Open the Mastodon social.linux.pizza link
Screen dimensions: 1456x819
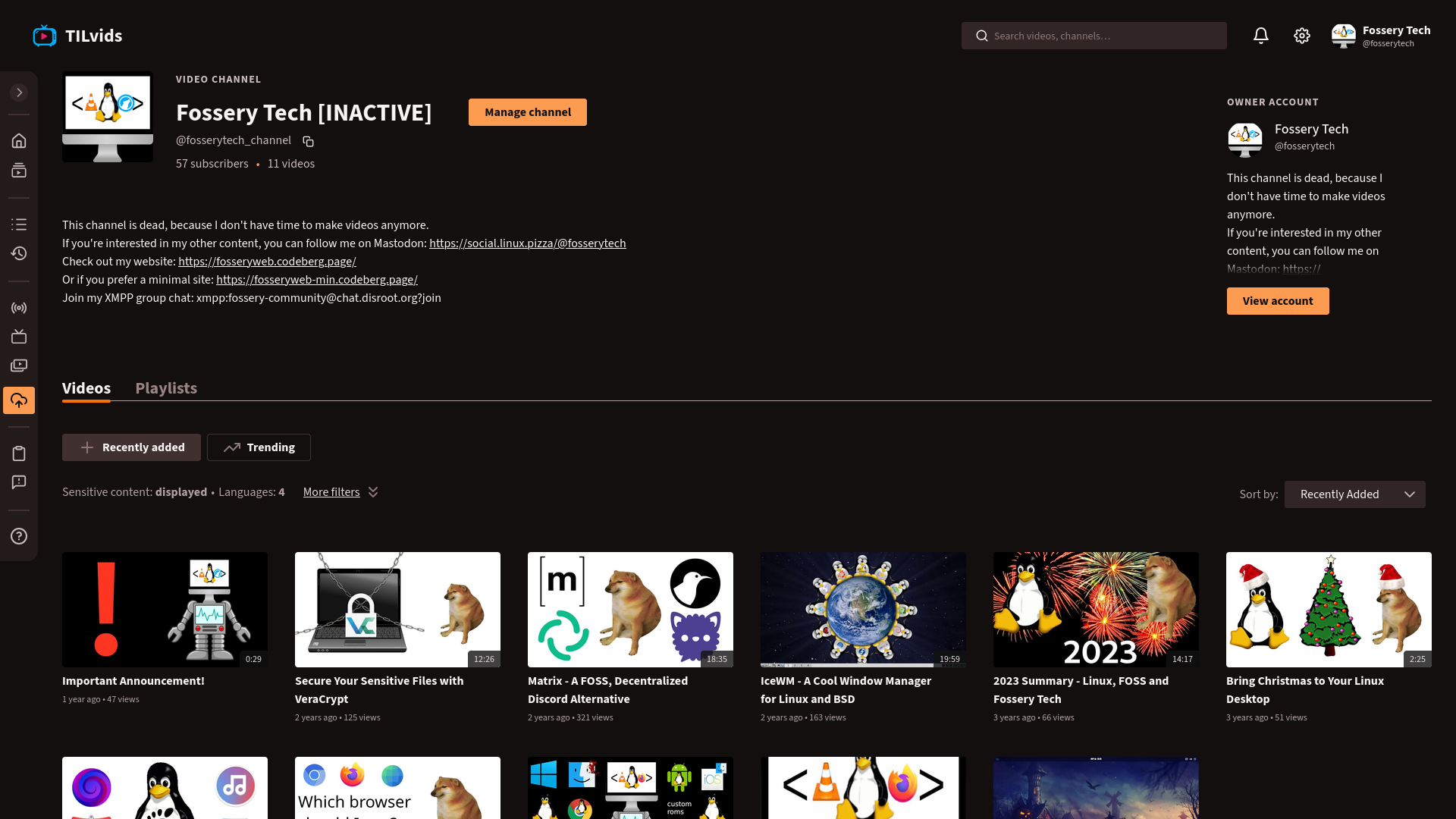[528, 243]
